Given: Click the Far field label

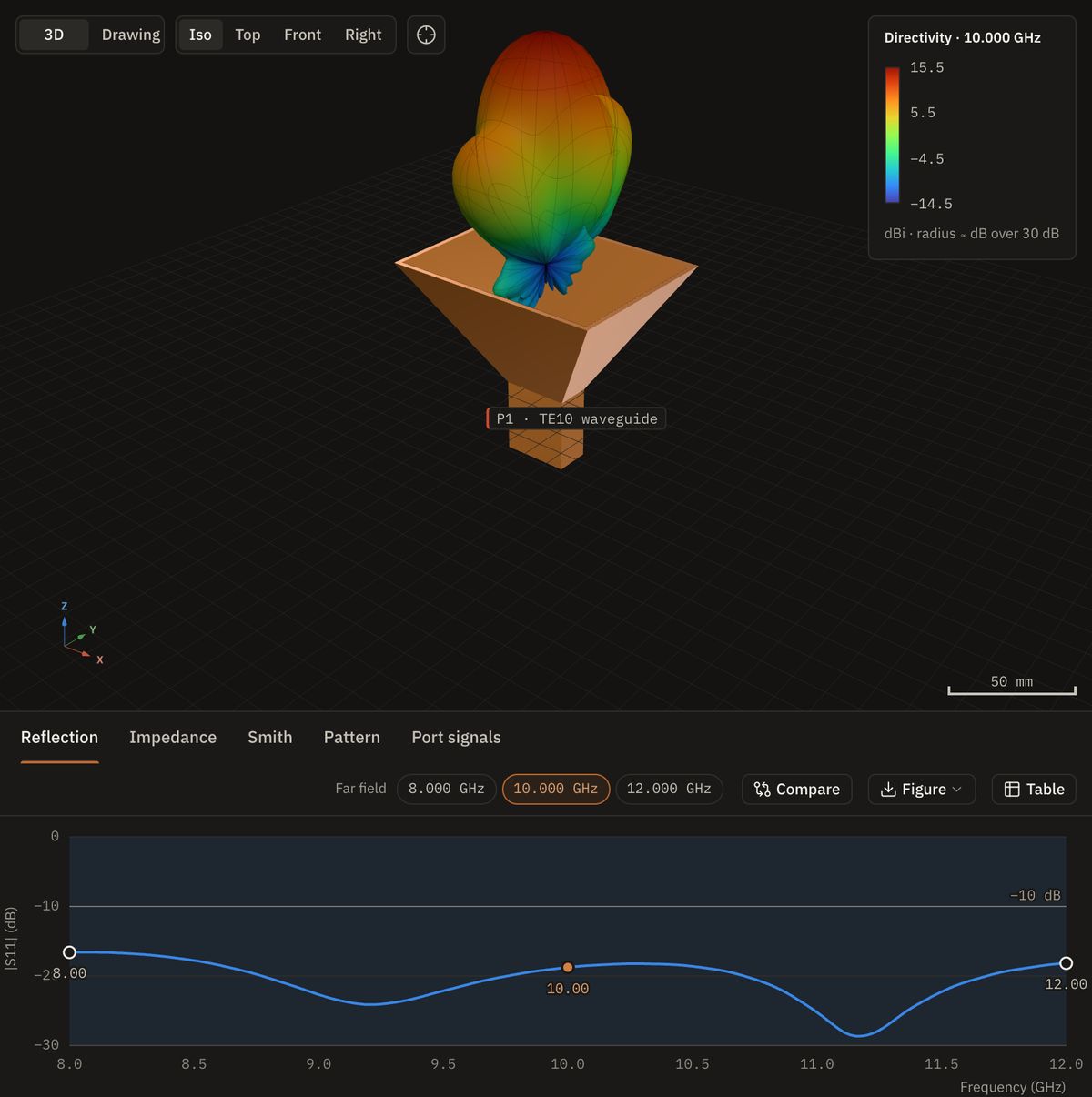Looking at the screenshot, I should pyautogui.click(x=360, y=789).
